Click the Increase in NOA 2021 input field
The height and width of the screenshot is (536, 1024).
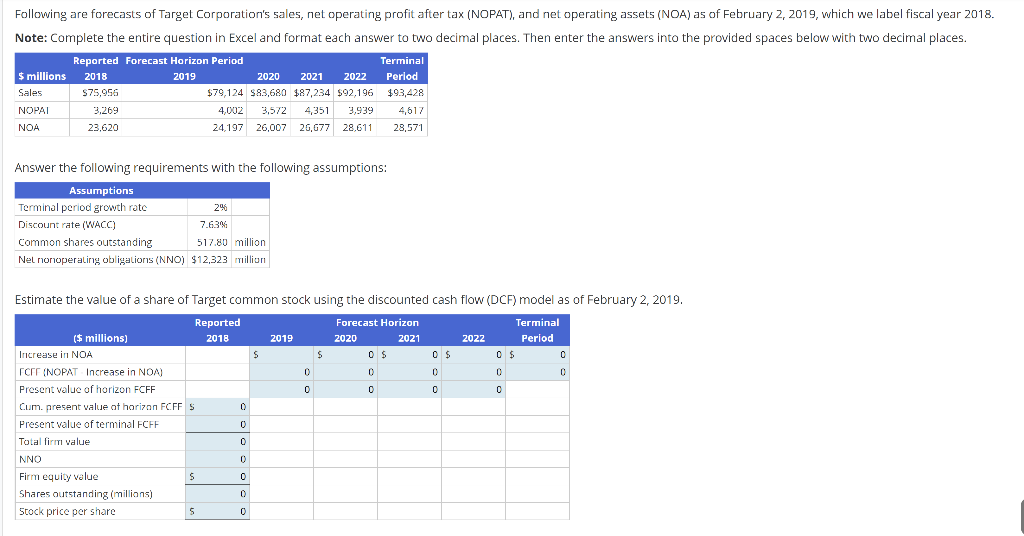point(409,355)
